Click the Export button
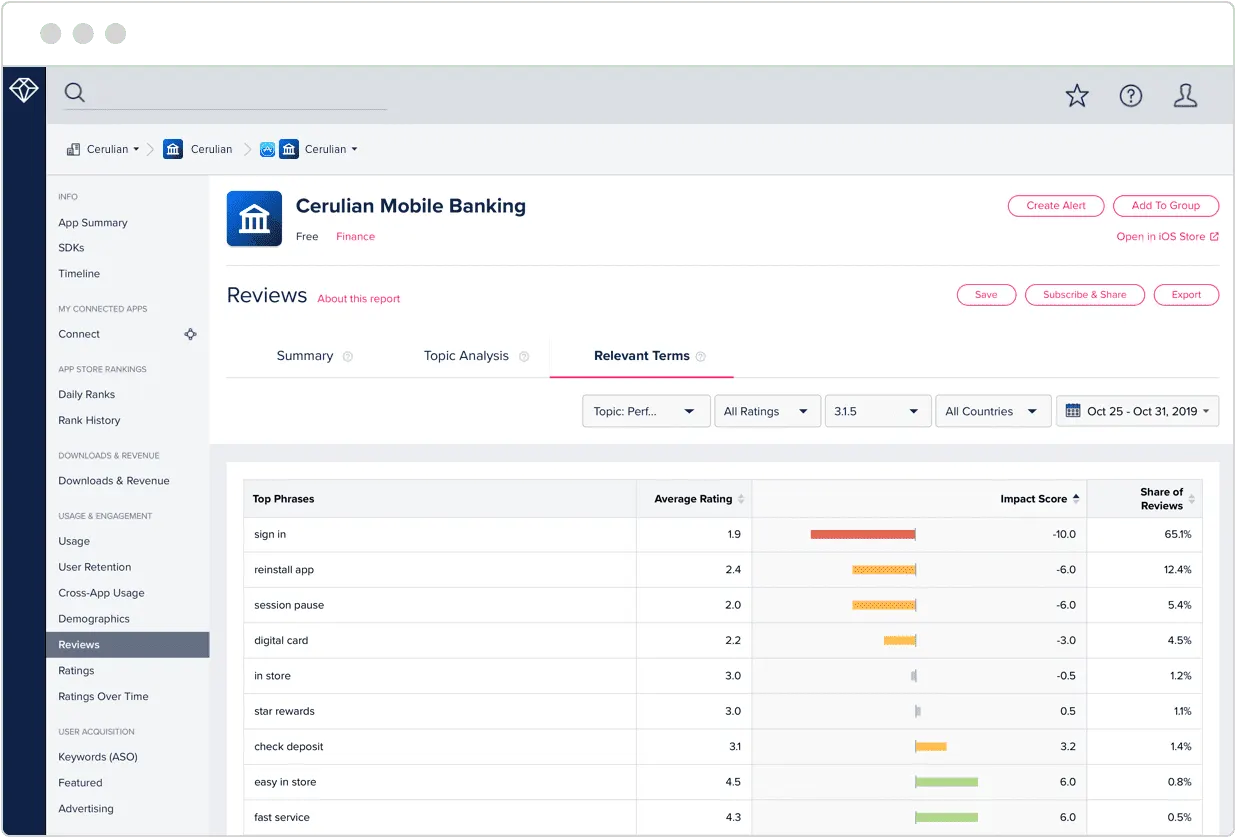Screen dimensions: 1236x838 point(1187,295)
